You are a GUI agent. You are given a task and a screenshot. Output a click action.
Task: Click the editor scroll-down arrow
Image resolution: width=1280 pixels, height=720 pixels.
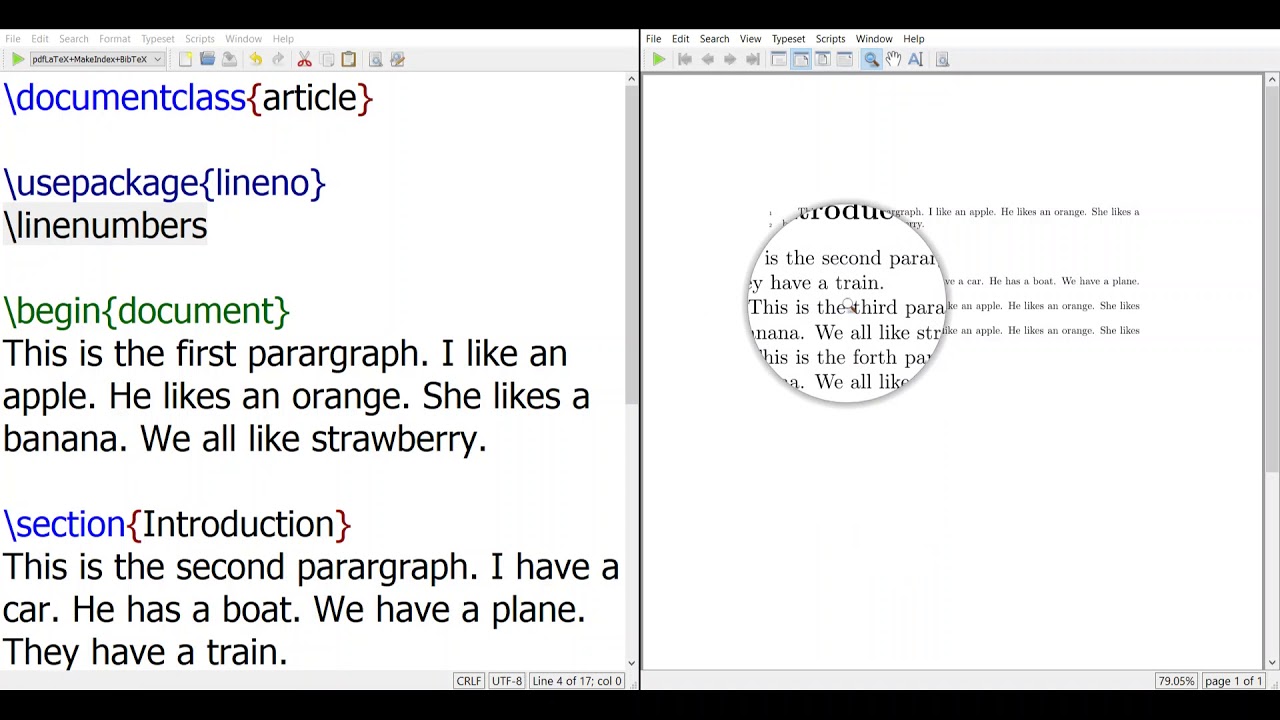tap(631, 662)
